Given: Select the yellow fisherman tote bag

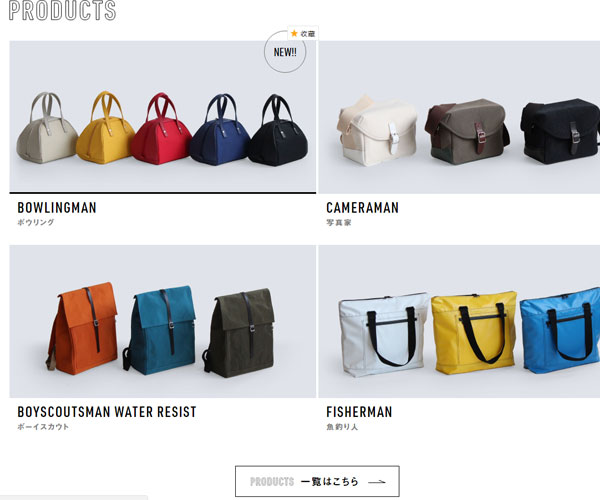Looking at the screenshot, I should [474, 333].
